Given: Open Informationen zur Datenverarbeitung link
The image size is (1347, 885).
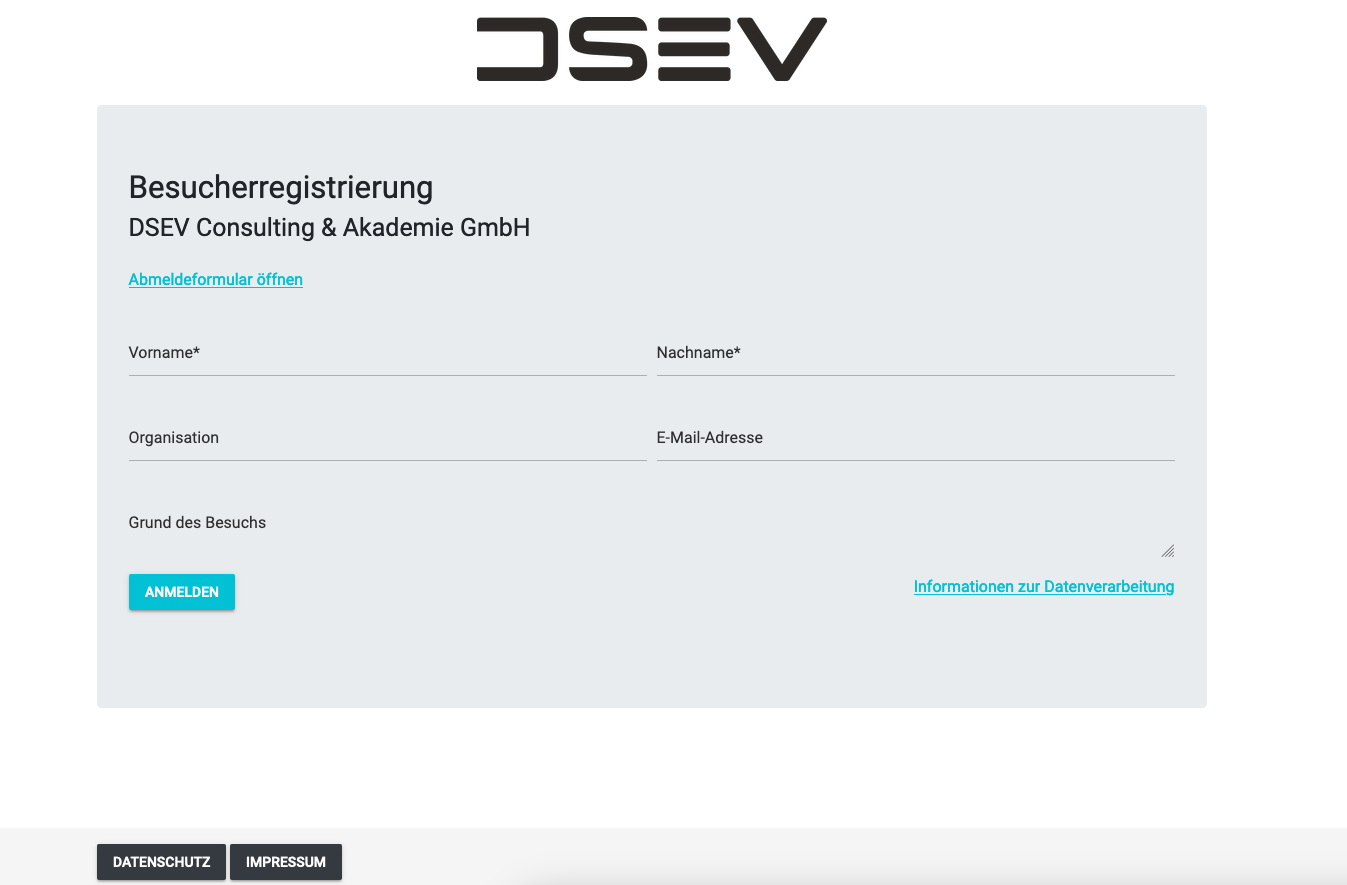Looking at the screenshot, I should (x=1044, y=587).
